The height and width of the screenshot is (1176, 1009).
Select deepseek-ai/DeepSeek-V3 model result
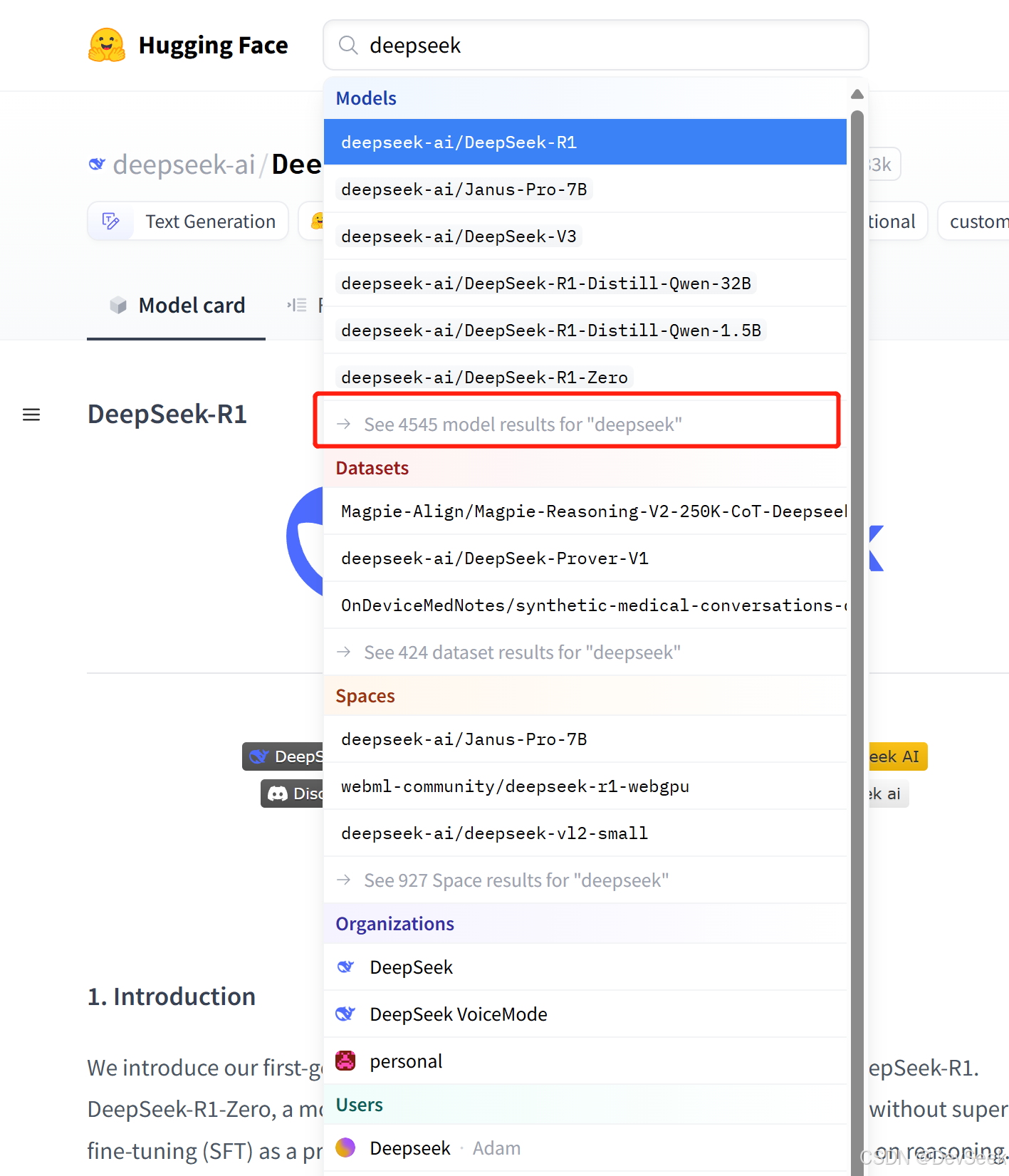(585, 236)
